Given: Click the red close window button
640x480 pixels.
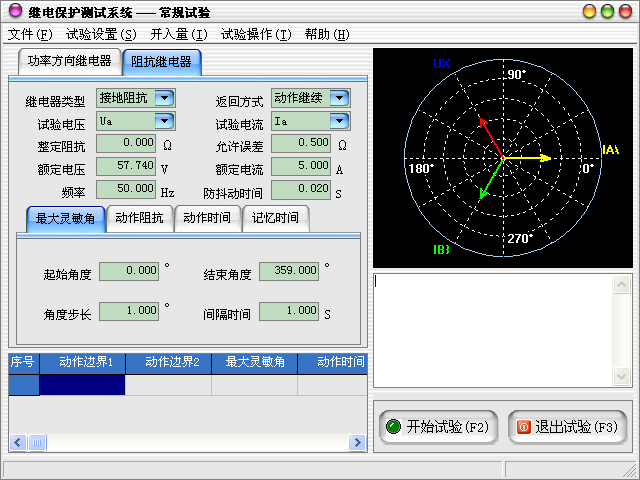Looking at the screenshot, I should pos(625,11).
